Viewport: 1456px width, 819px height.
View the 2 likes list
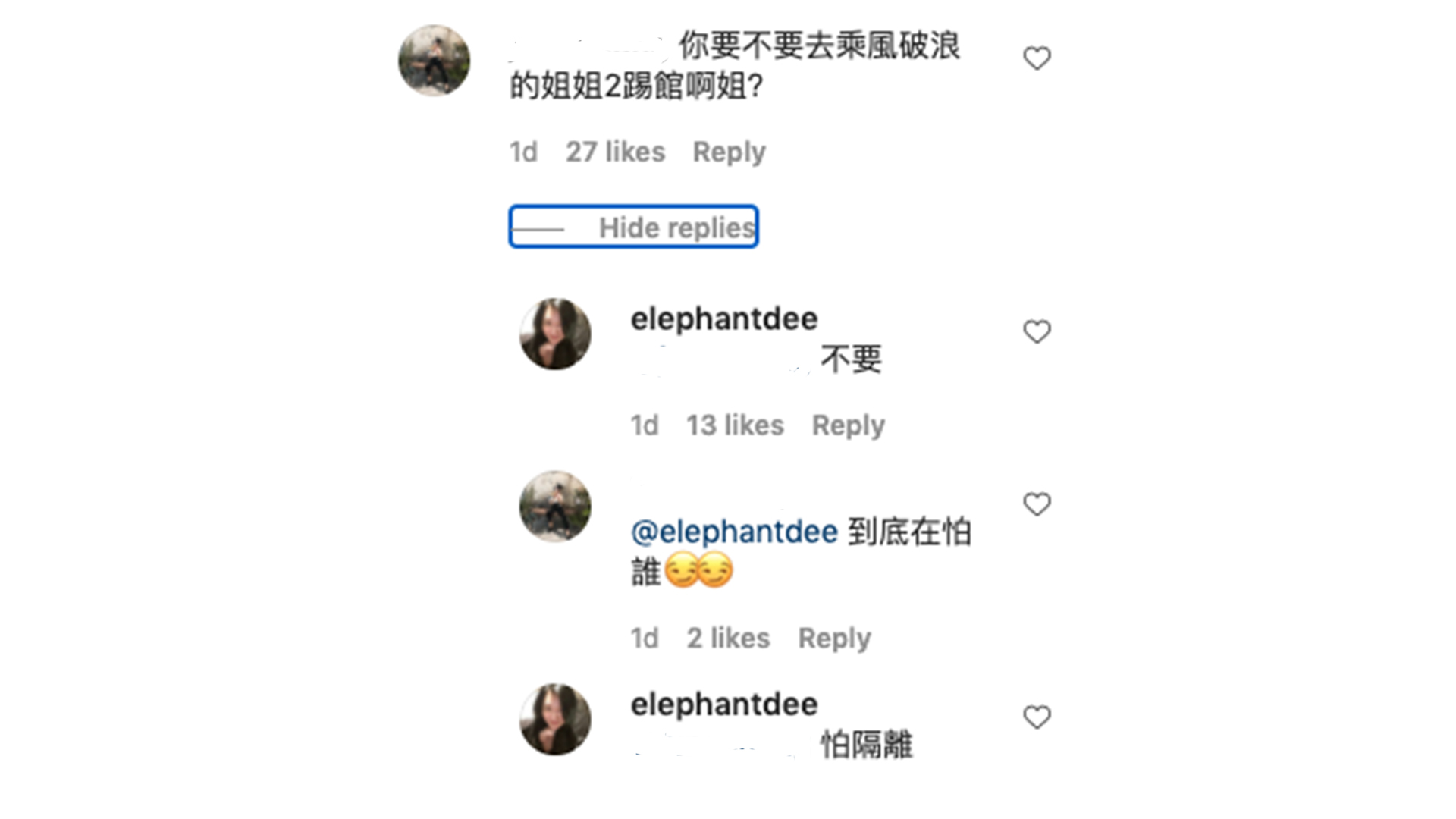click(x=728, y=639)
